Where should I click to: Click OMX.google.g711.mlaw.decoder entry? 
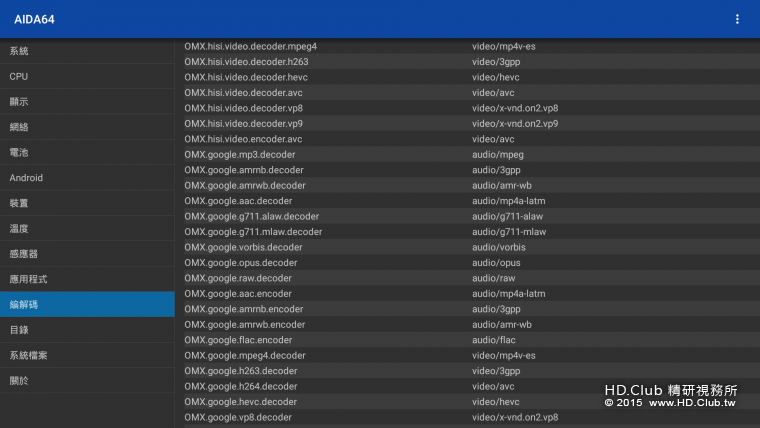click(x=472, y=232)
